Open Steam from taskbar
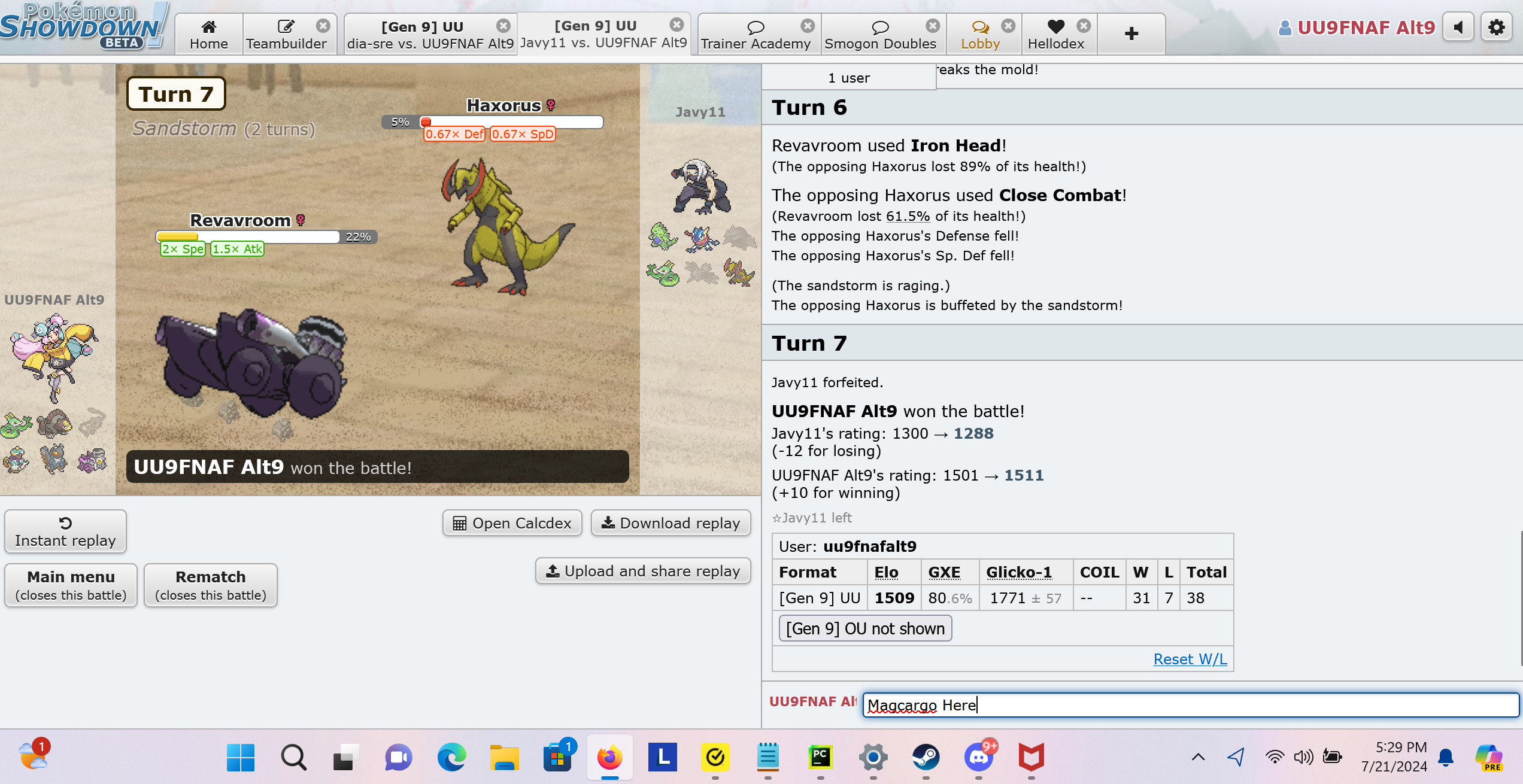Screen dimensions: 1523x784 [x=926, y=758]
